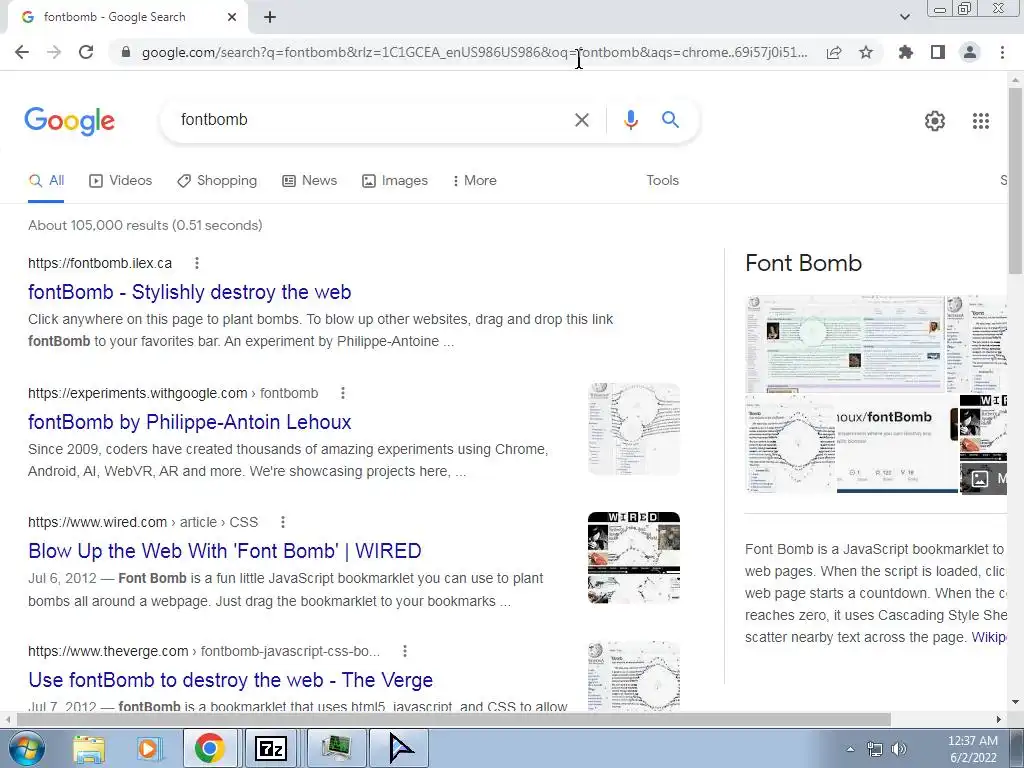Select the All results tab

click(46, 181)
